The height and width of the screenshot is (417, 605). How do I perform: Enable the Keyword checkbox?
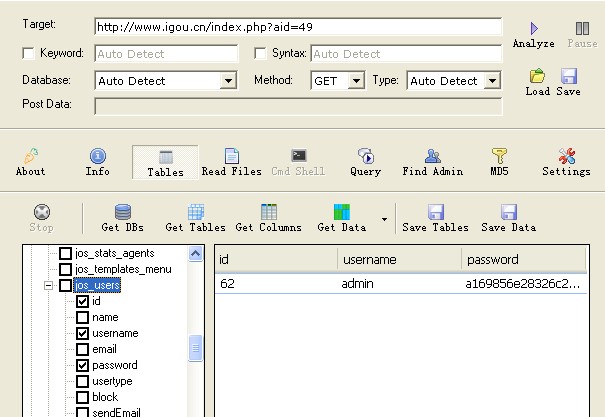click(29, 53)
